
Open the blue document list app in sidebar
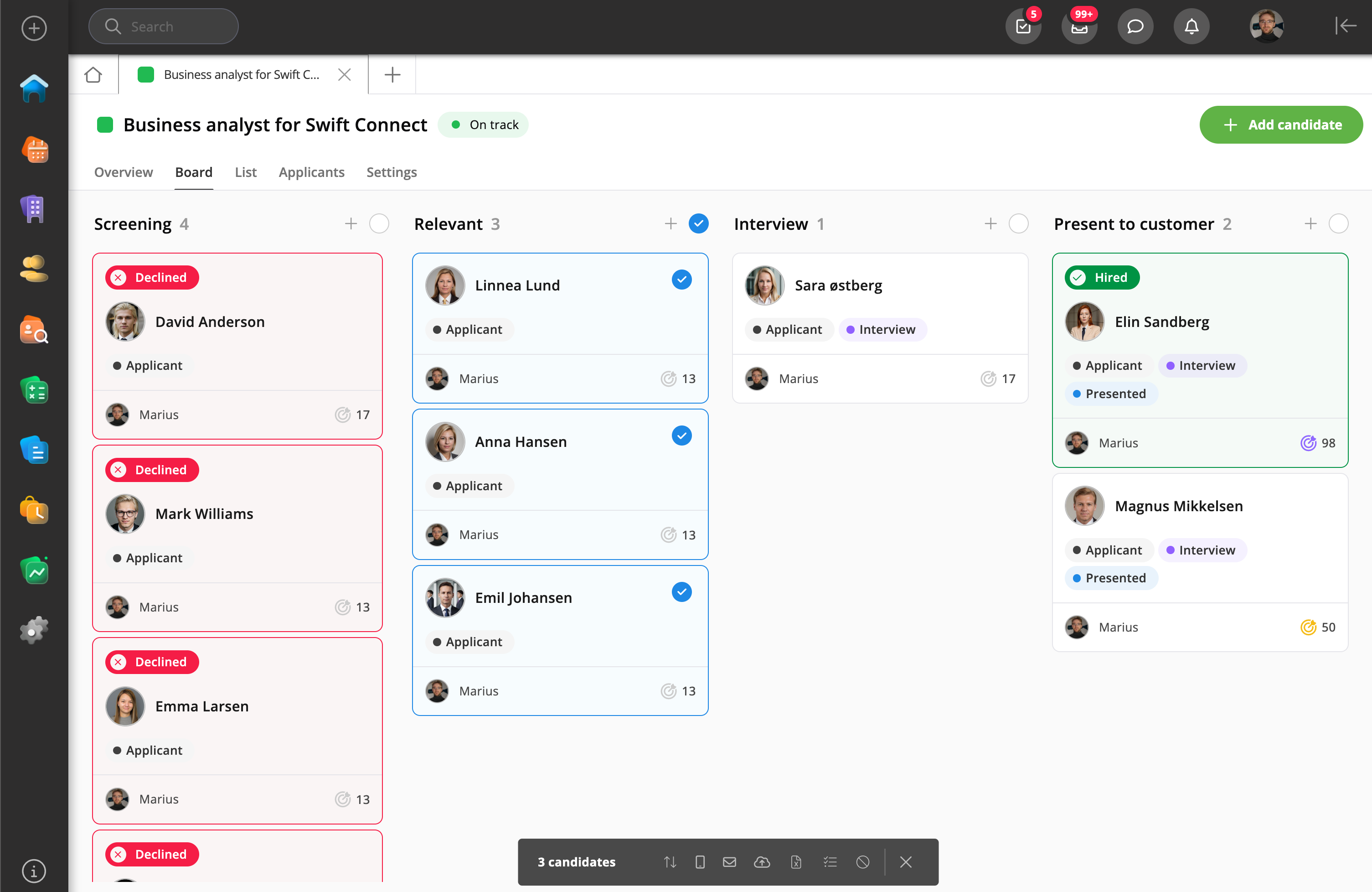tap(34, 450)
